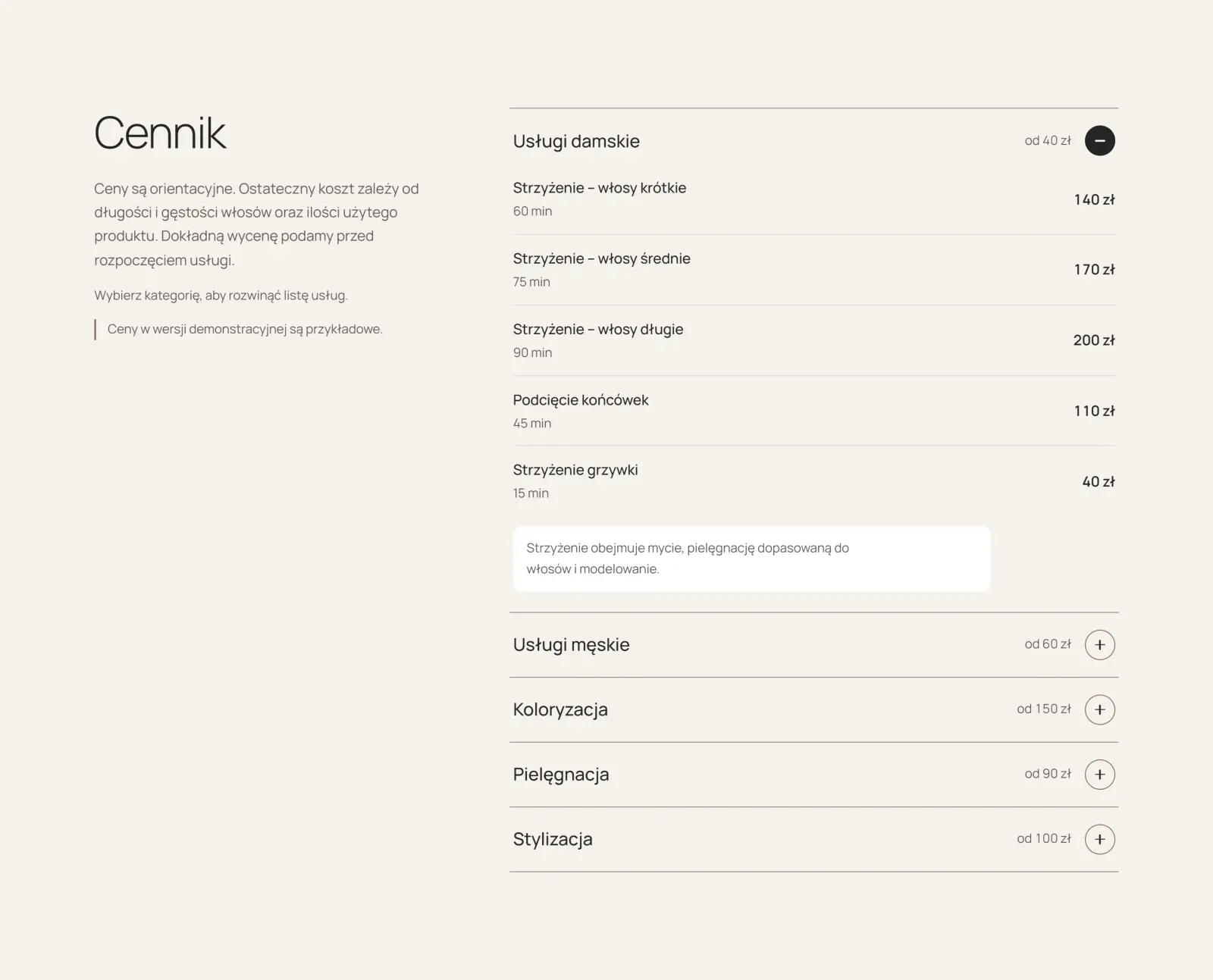Image resolution: width=1213 pixels, height=980 pixels.
Task: Click the 'Wybierz kategorię, aby rozwinąć' hint
Action: (221, 296)
